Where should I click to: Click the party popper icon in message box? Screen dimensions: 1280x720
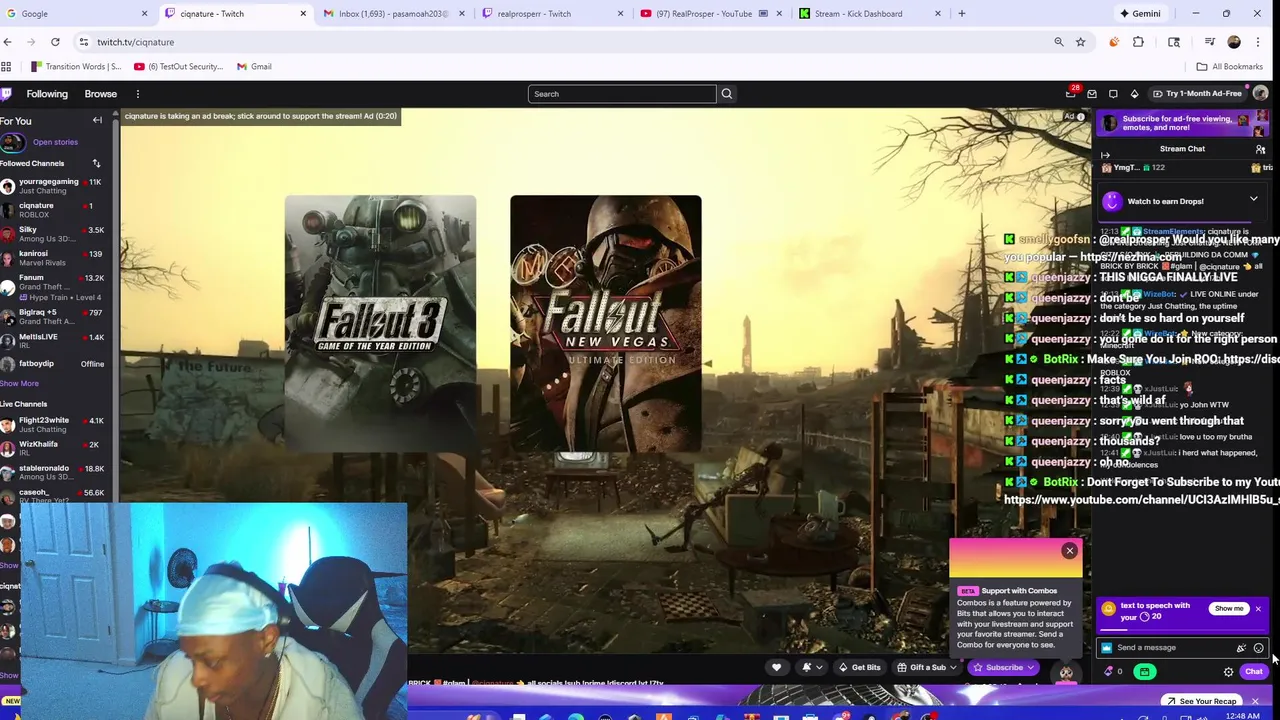1241,648
